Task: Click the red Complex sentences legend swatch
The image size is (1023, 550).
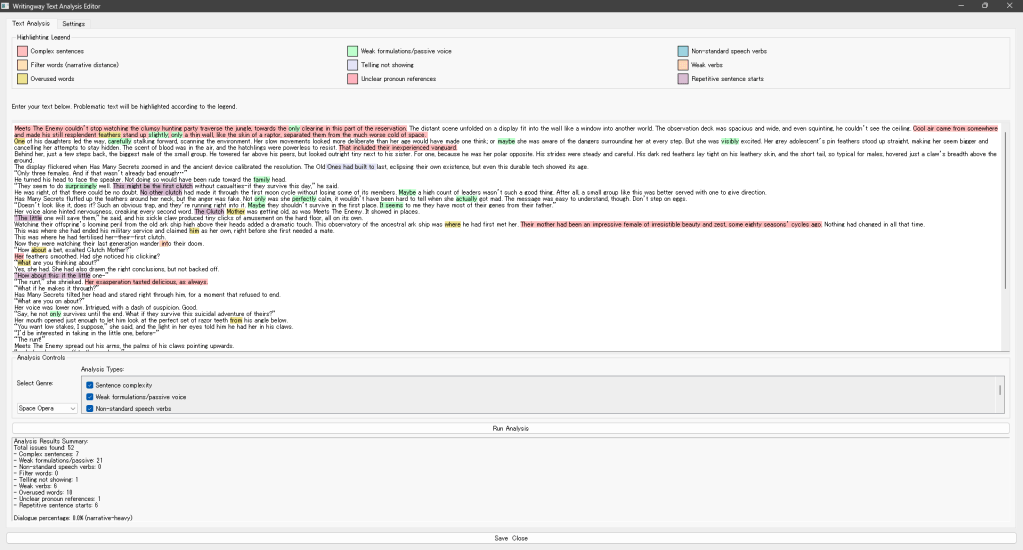Action: pyautogui.click(x=22, y=51)
